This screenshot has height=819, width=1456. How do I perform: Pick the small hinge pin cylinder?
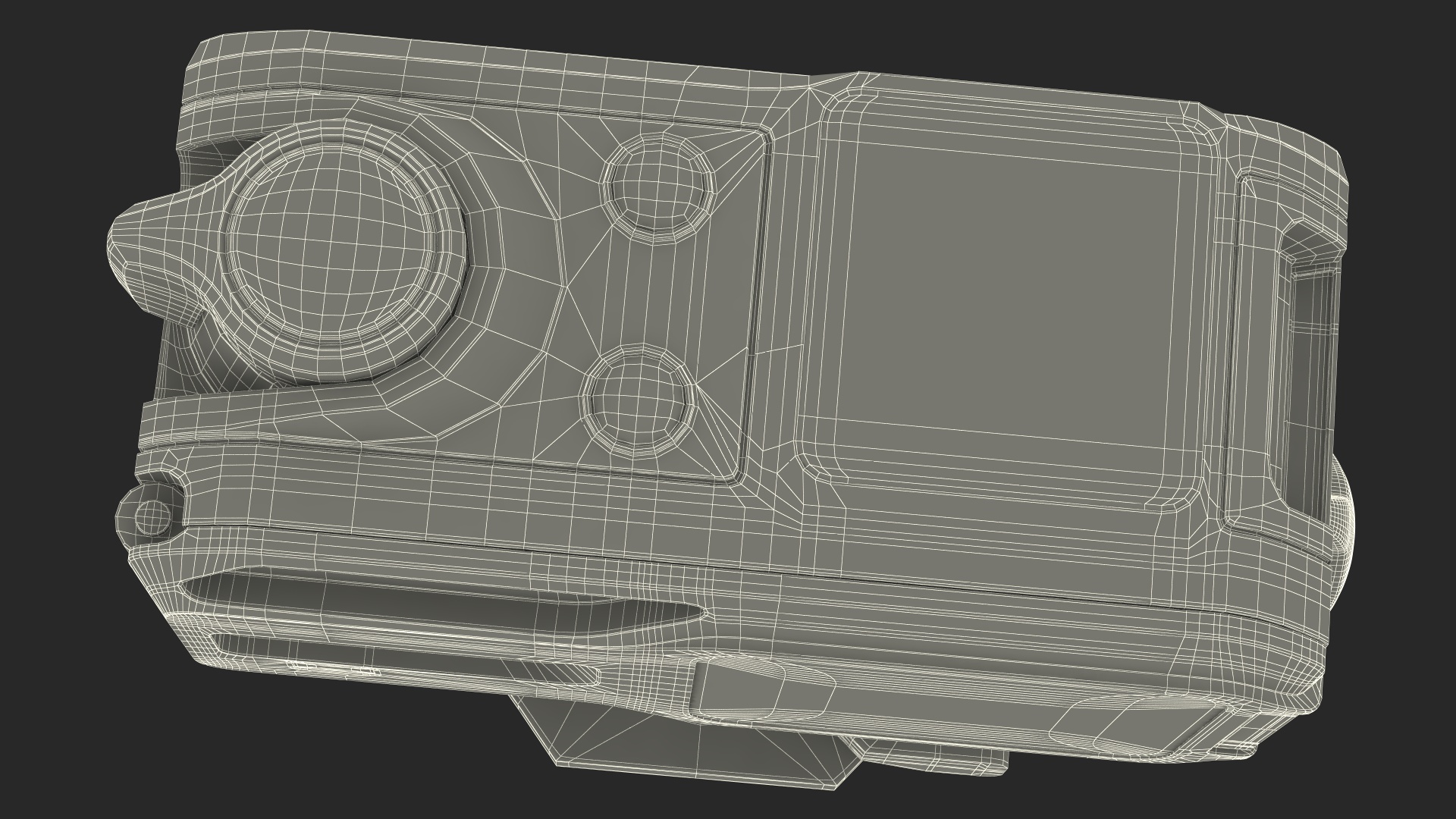coord(152,517)
